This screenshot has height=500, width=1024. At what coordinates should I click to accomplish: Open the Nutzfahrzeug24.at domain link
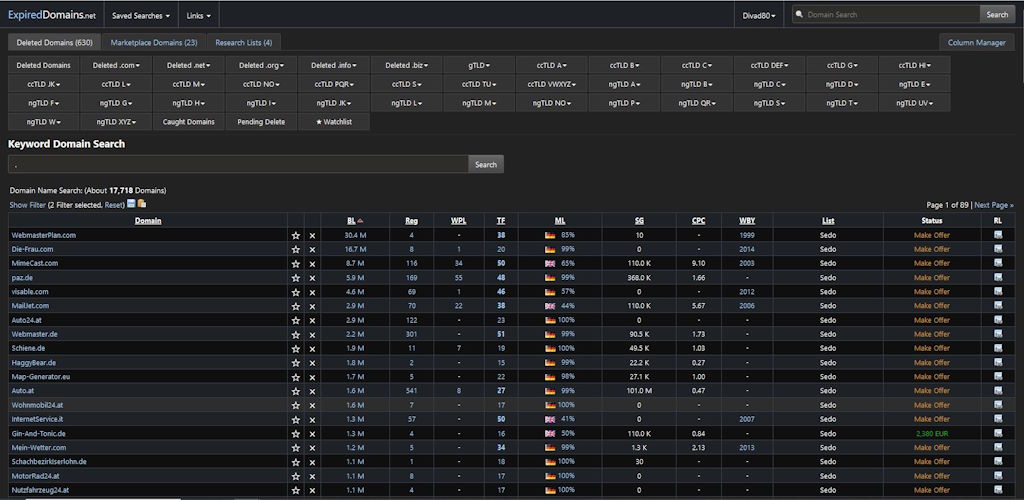click(40, 490)
